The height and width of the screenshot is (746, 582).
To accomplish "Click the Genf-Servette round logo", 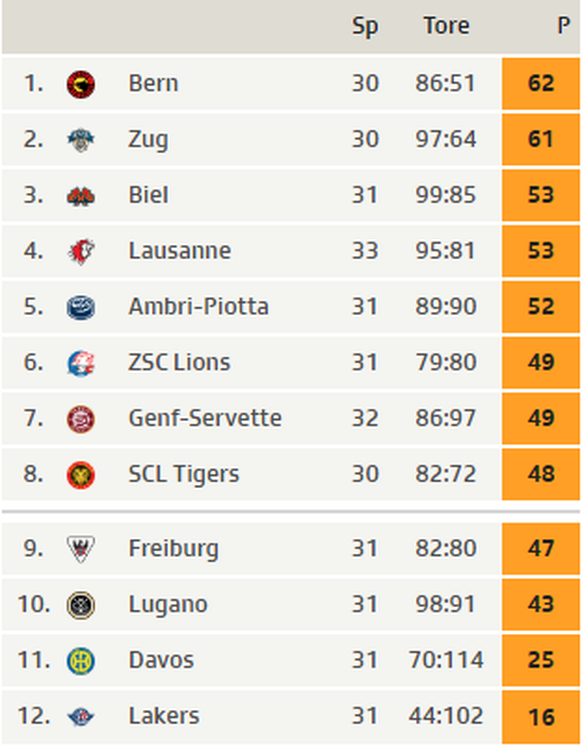I will (81, 419).
